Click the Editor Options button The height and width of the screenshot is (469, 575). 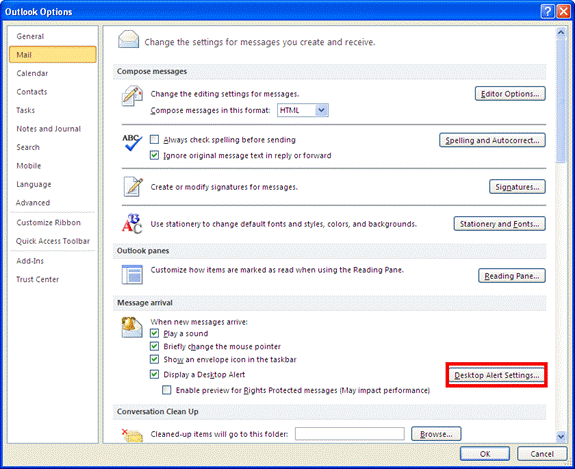point(510,94)
